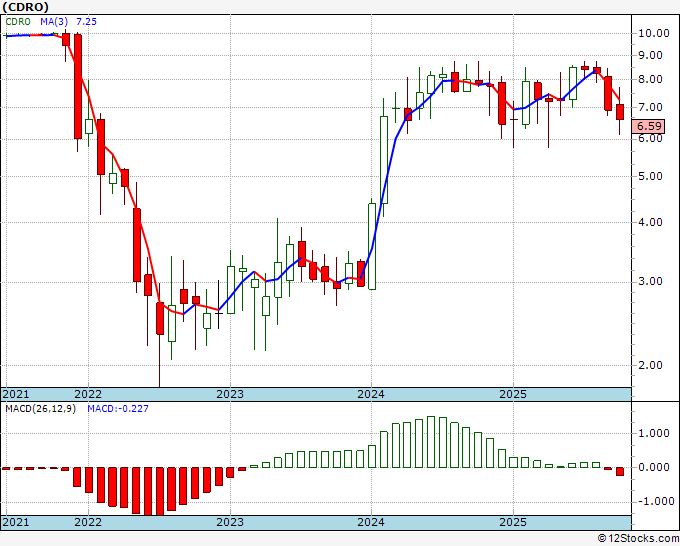Click the latest red MACD histogram bar
680x546 pixels.
point(620,471)
